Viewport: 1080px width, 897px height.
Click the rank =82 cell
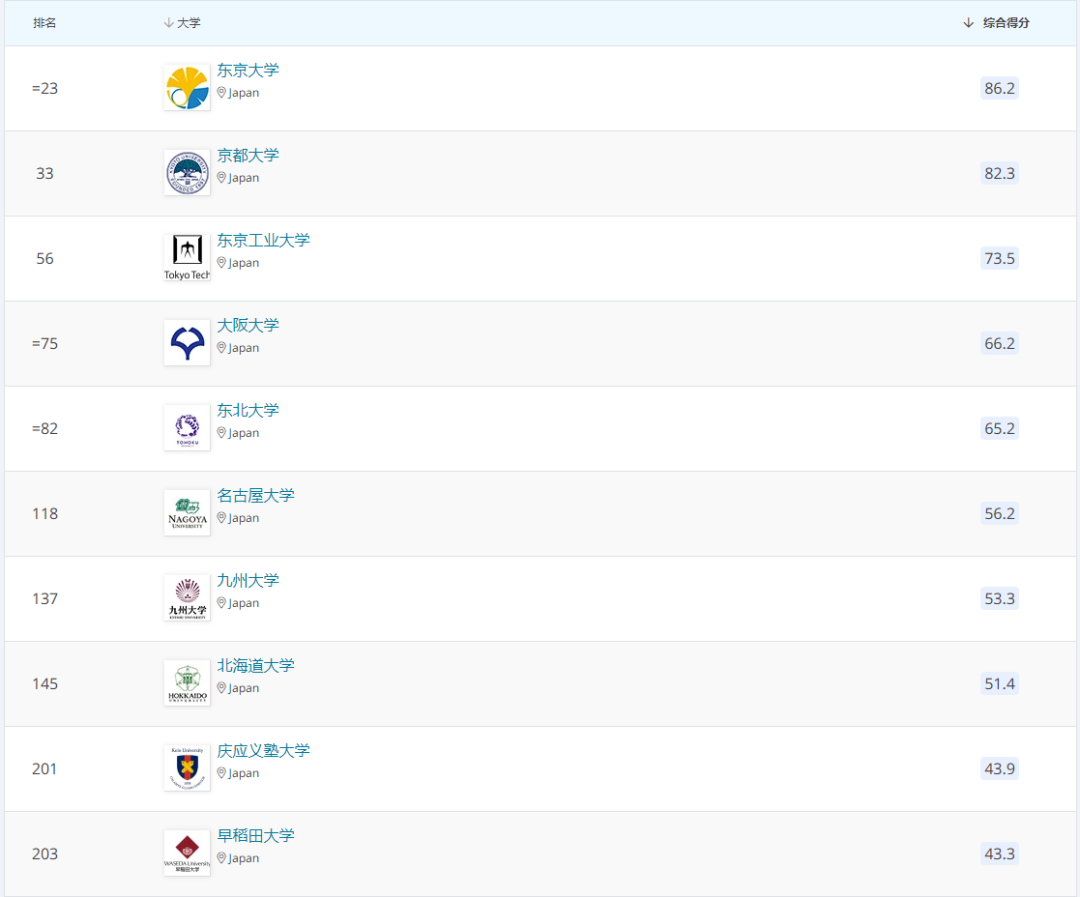45,429
